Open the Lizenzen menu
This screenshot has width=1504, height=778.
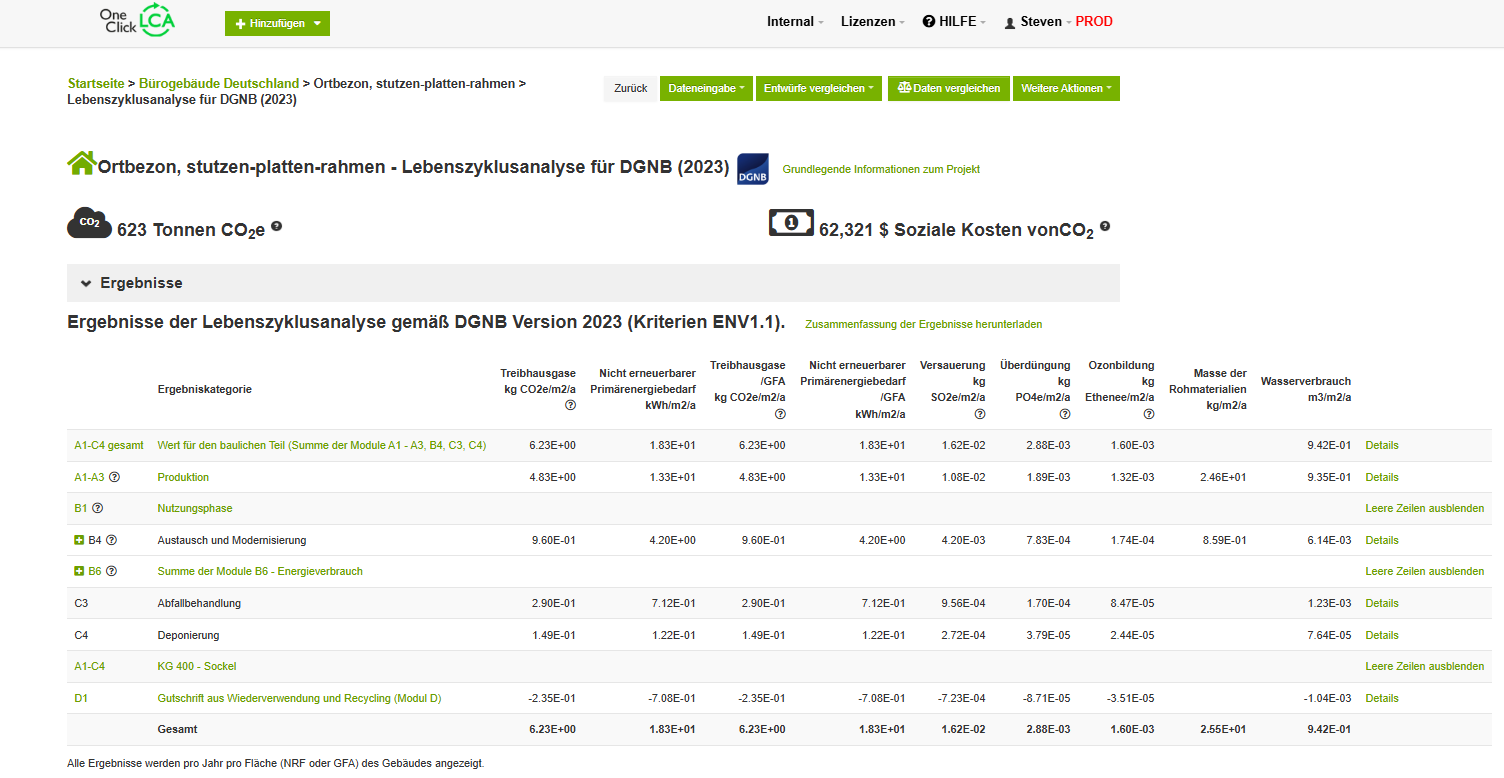click(x=872, y=22)
